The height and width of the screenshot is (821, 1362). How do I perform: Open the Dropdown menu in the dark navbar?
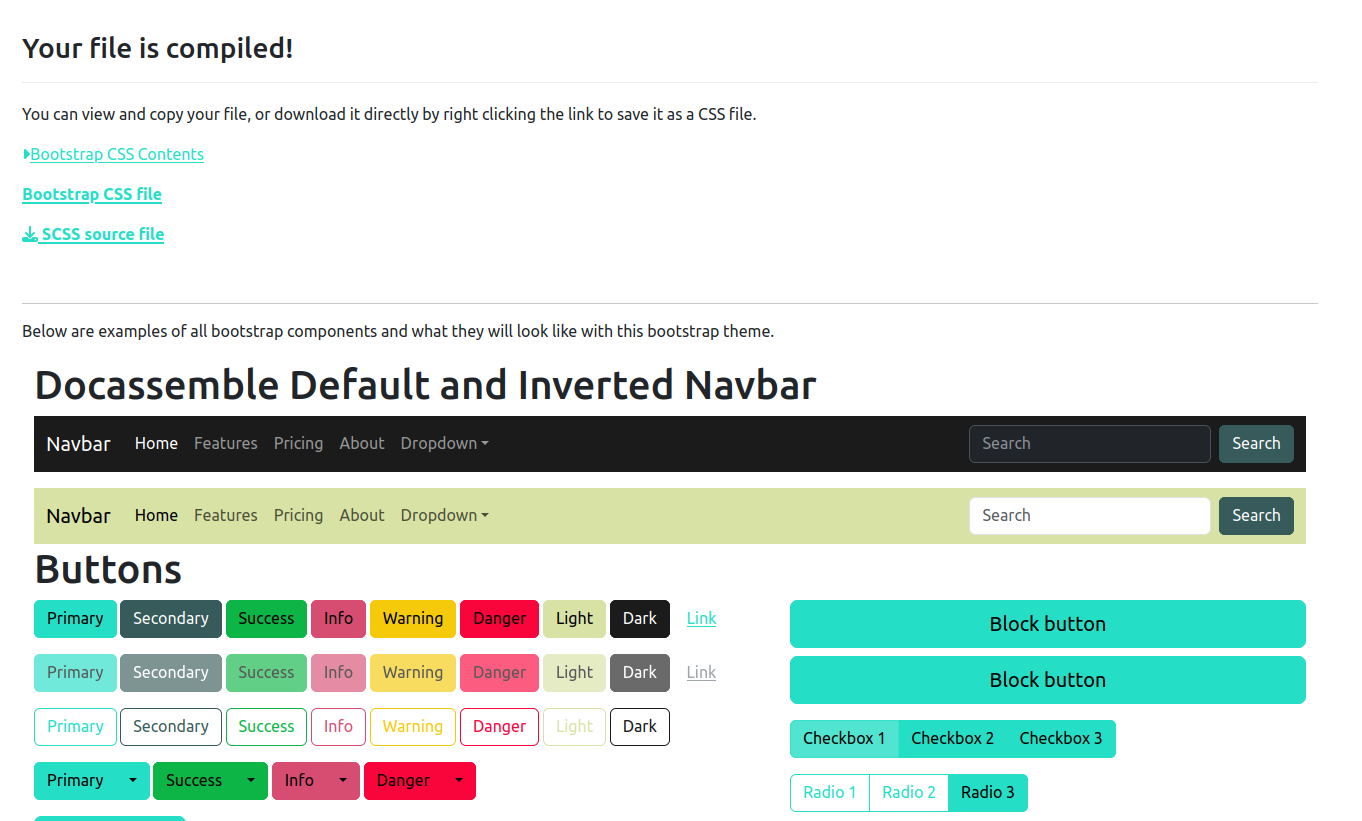tap(445, 443)
